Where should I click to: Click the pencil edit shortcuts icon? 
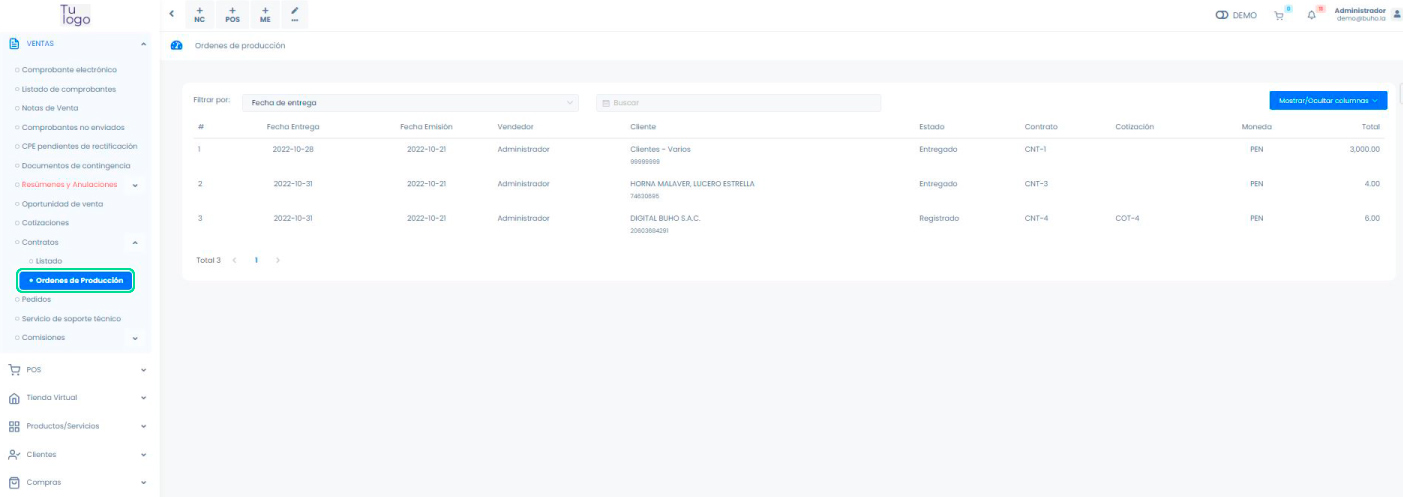pos(294,14)
